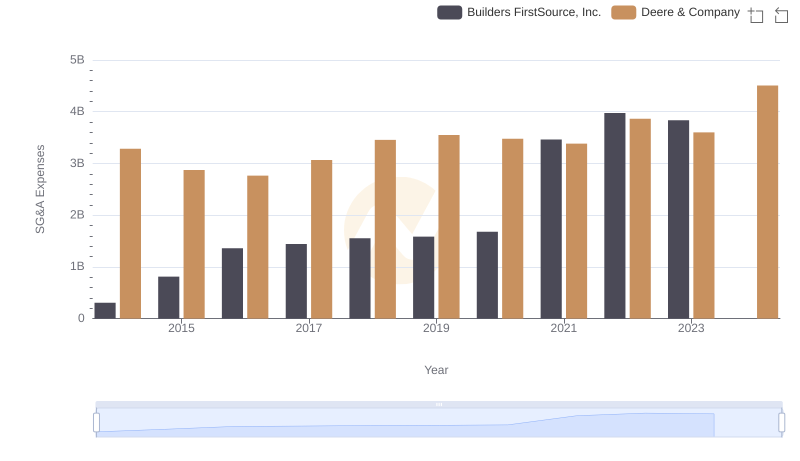Click the Builders FirstSource 2016 bar
The image size is (800, 461).
(233, 284)
